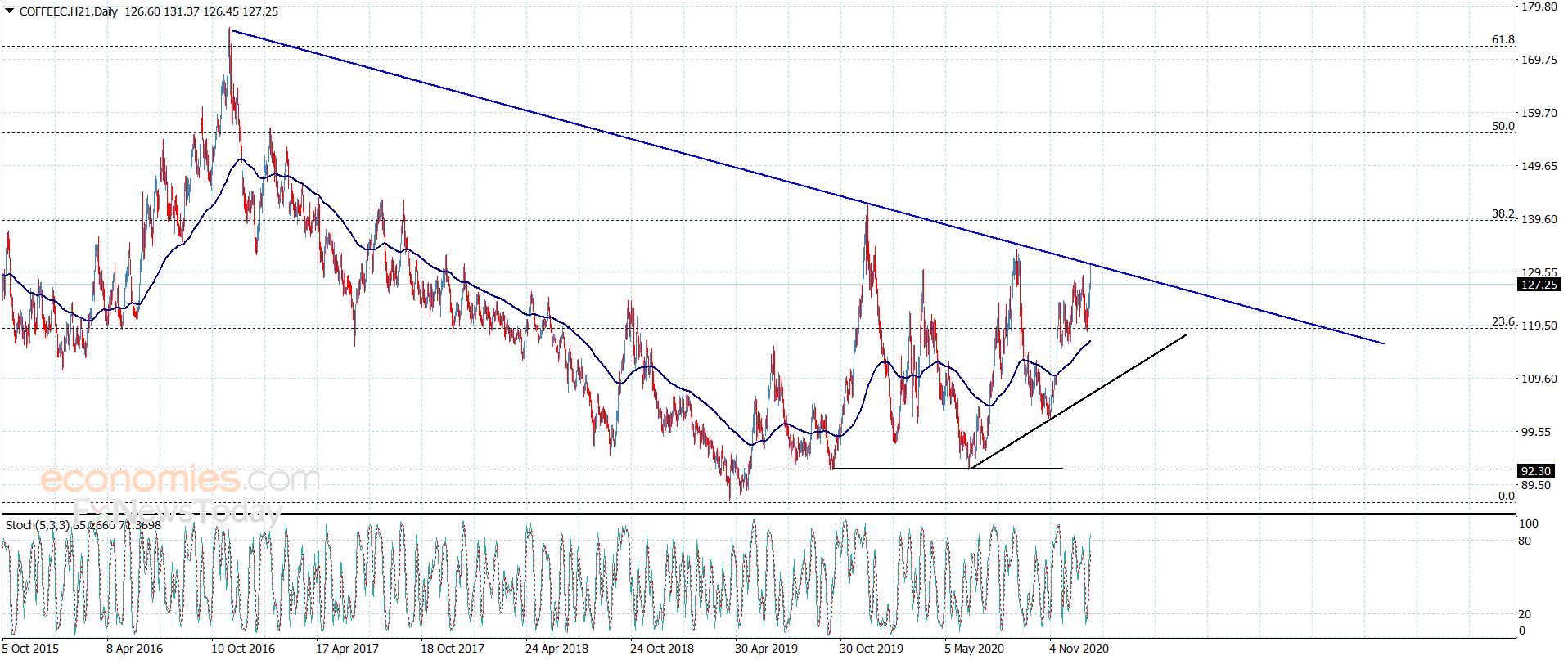Select the high value 131.37 in header
Viewport: 1568px width, 660px height.
182,11
